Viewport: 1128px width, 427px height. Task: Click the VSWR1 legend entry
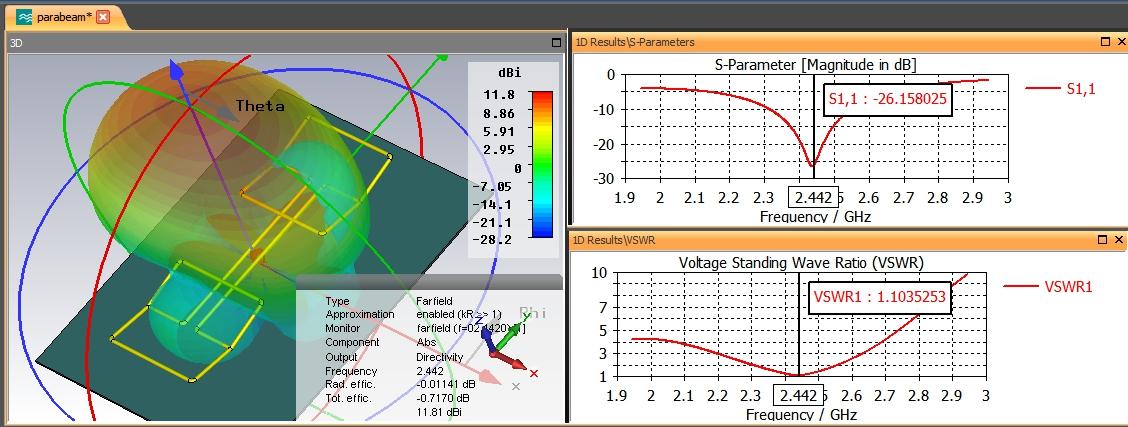coord(1048,286)
